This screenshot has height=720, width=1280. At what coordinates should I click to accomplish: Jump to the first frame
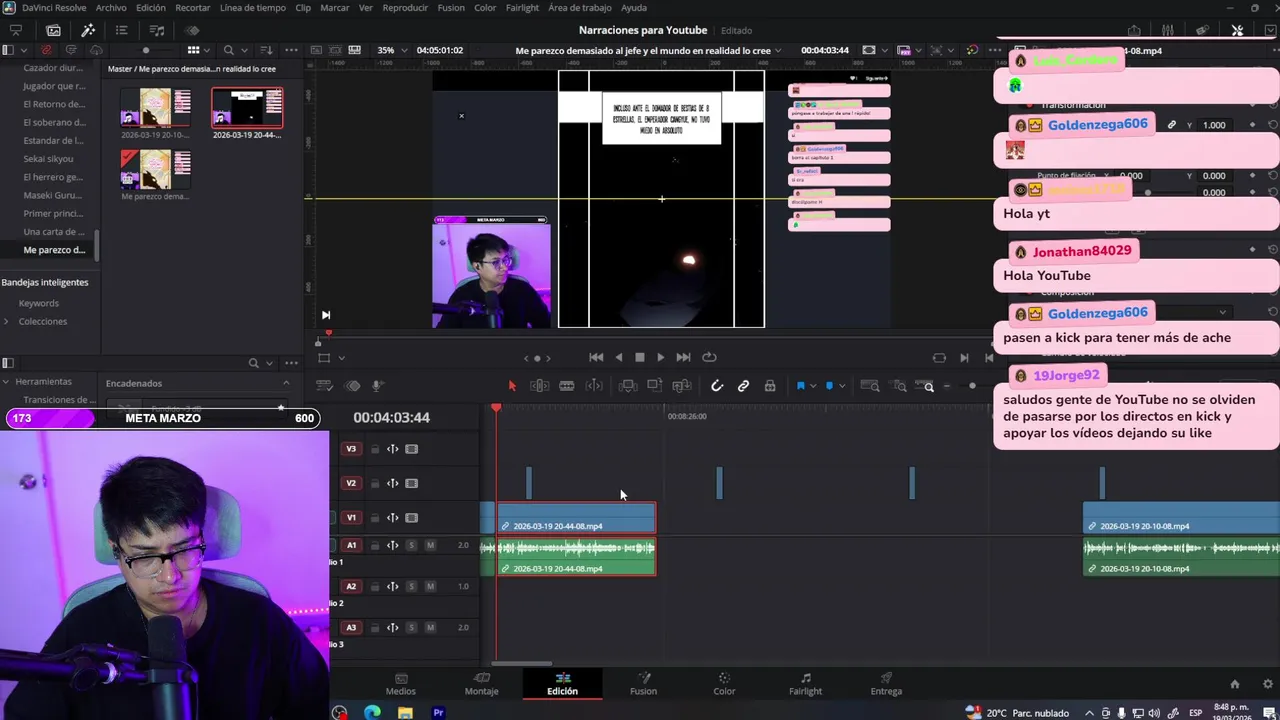point(596,357)
